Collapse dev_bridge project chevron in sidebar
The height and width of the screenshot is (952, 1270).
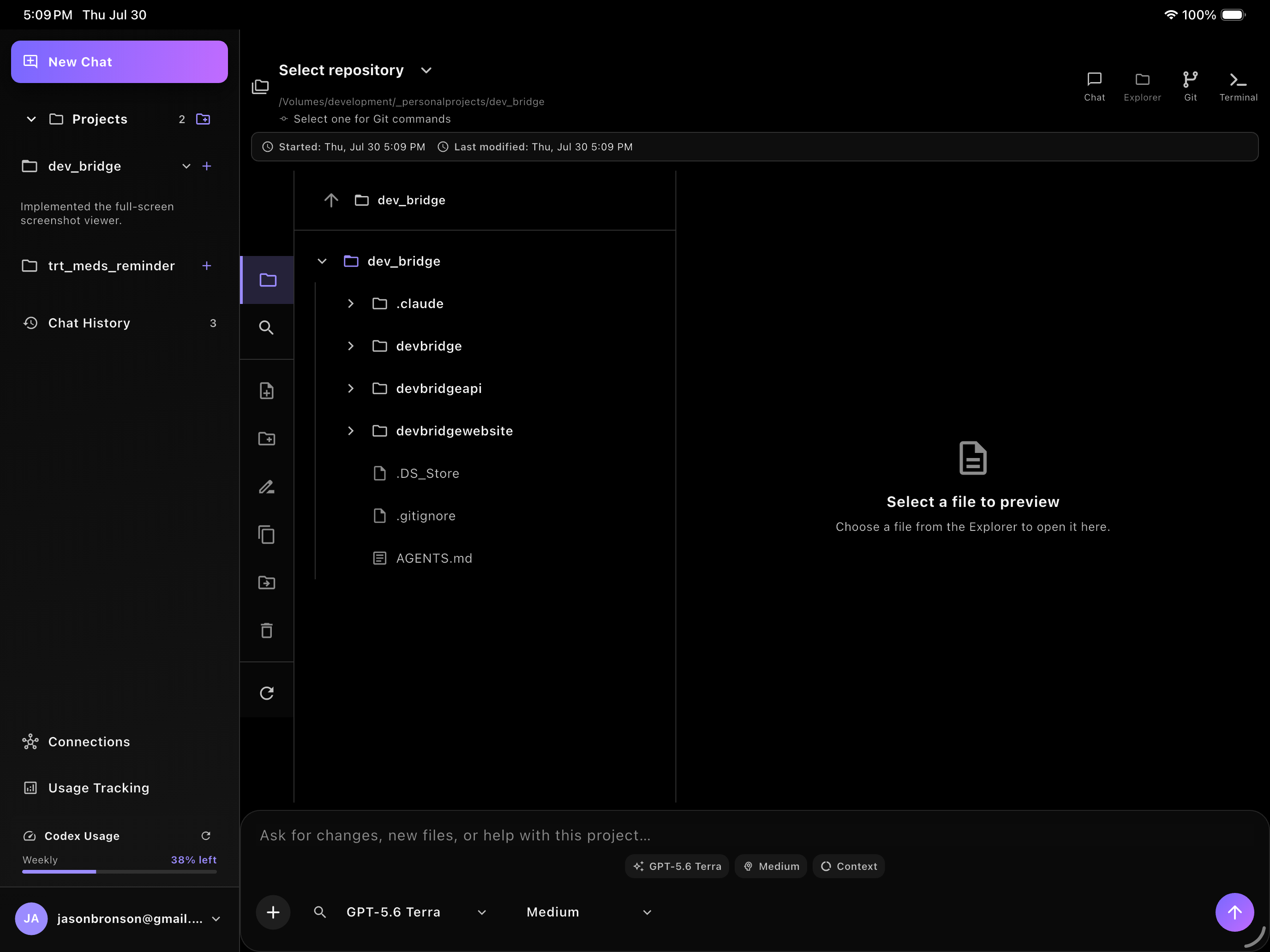click(x=186, y=167)
